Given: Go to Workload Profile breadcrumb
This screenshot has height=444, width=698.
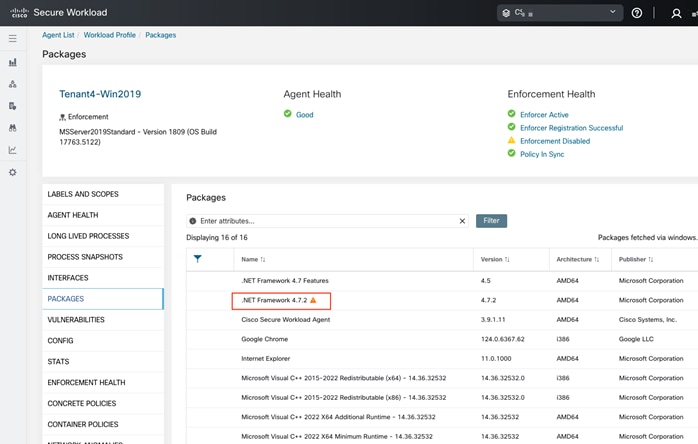Looking at the screenshot, I should pos(110,35).
